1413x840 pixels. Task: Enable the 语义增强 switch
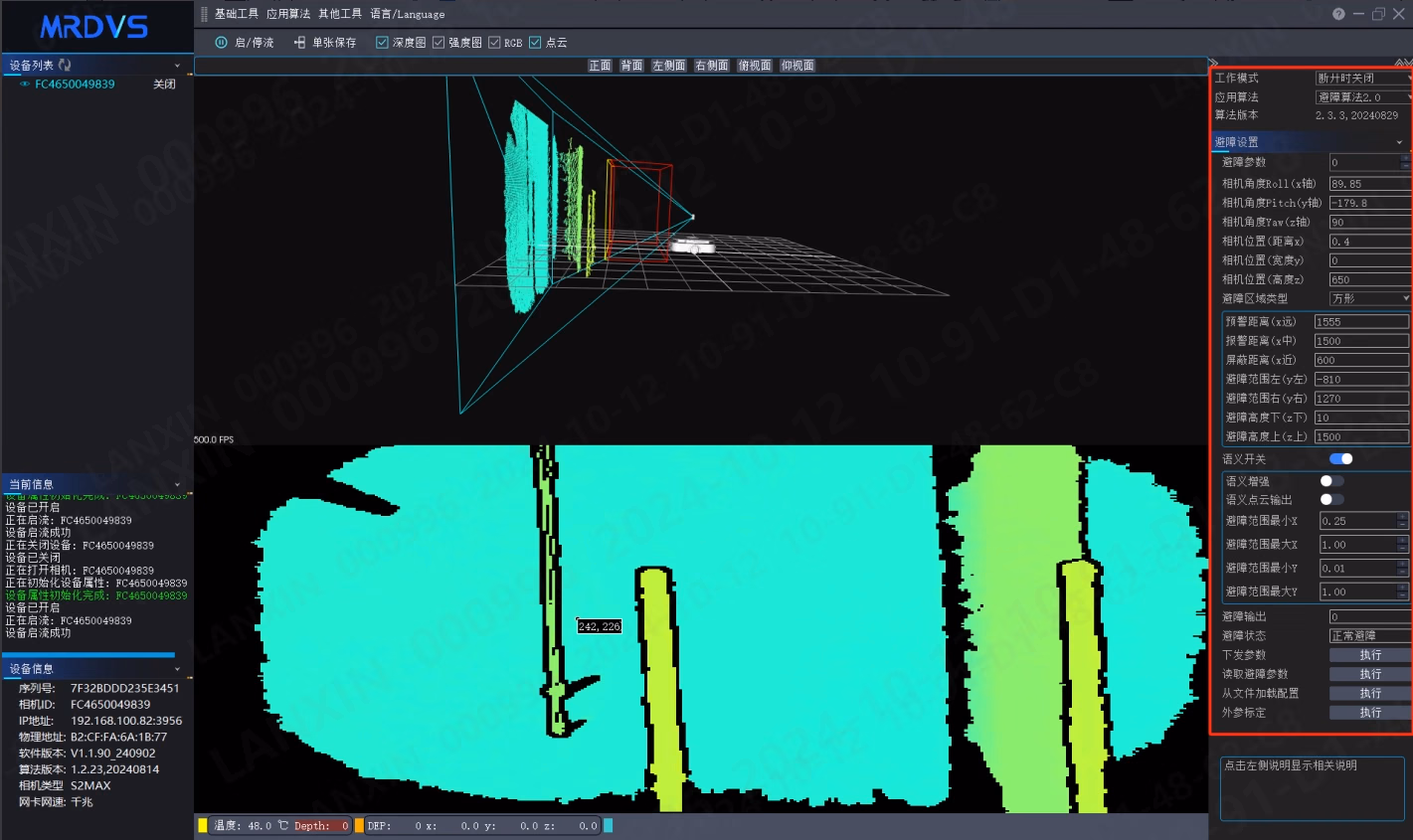tap(1332, 481)
